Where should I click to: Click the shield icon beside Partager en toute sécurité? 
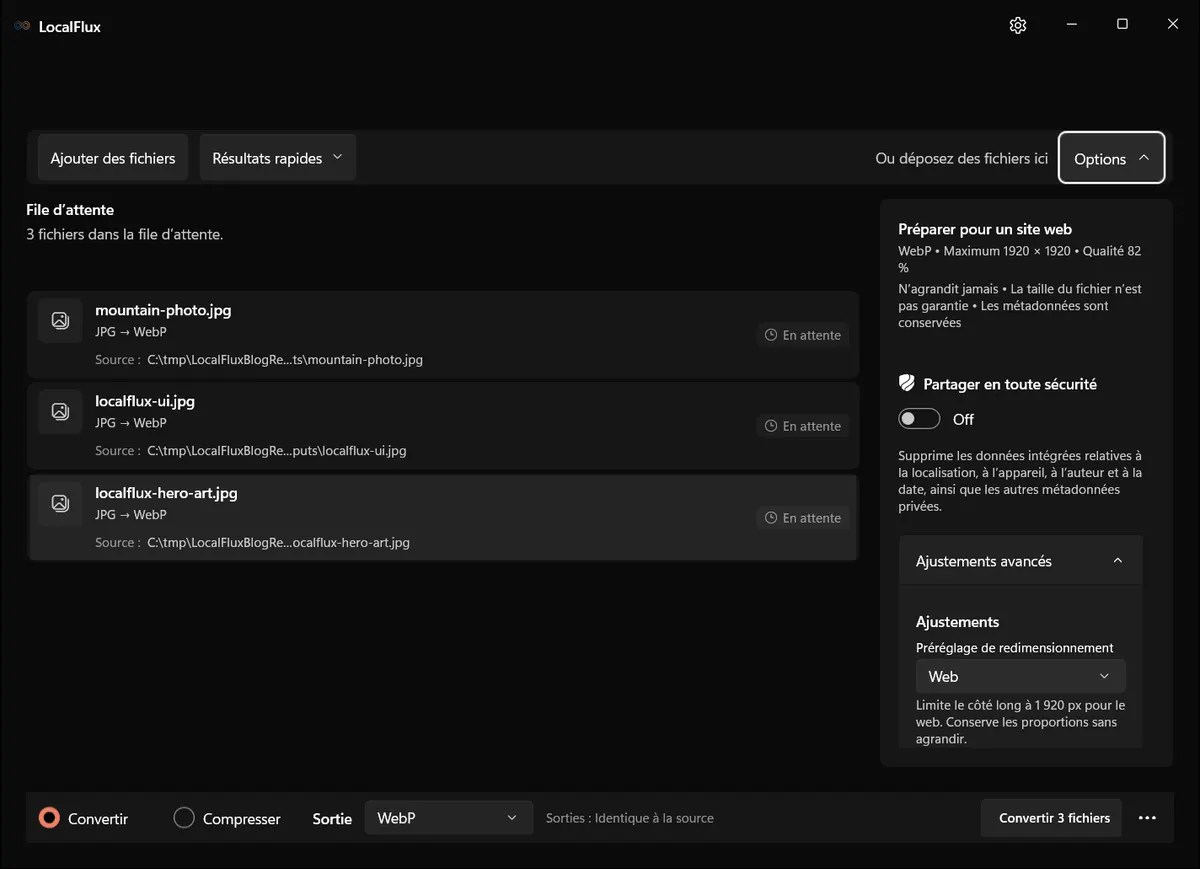[x=907, y=383]
